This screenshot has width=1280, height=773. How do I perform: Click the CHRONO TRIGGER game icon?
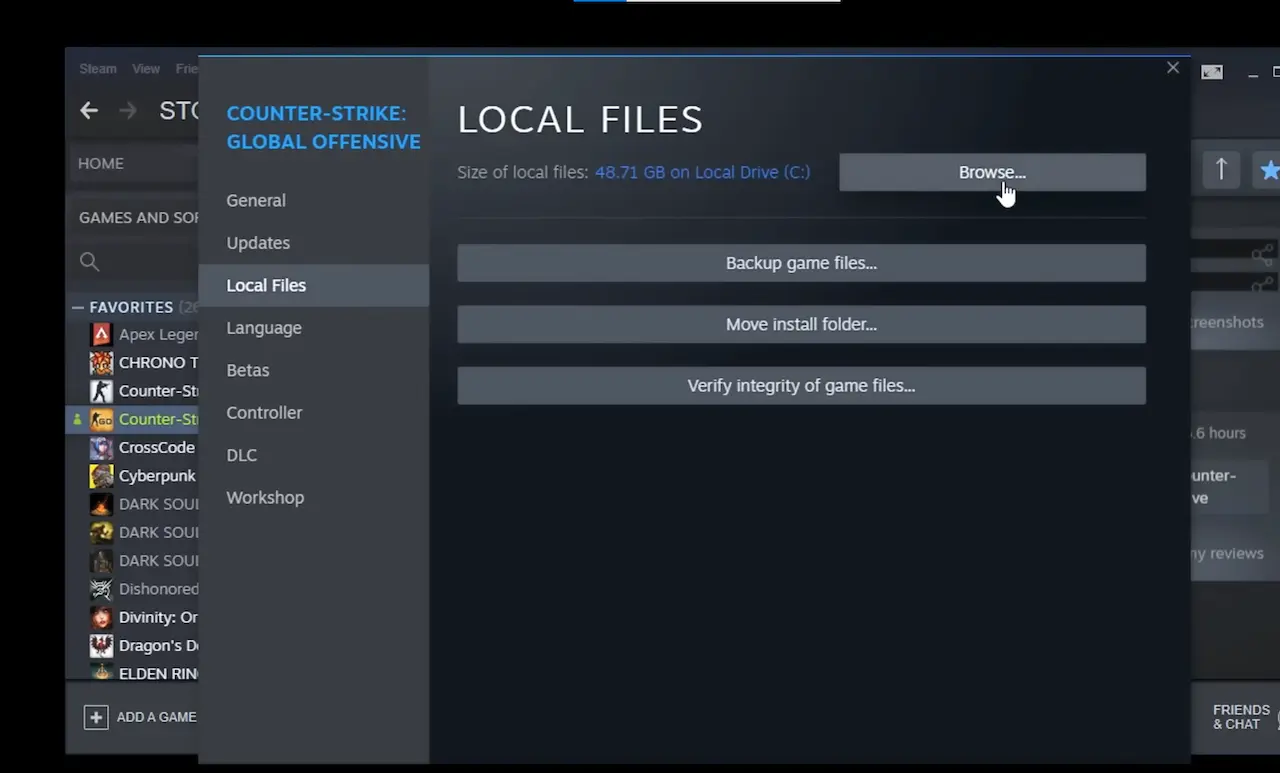(101, 362)
